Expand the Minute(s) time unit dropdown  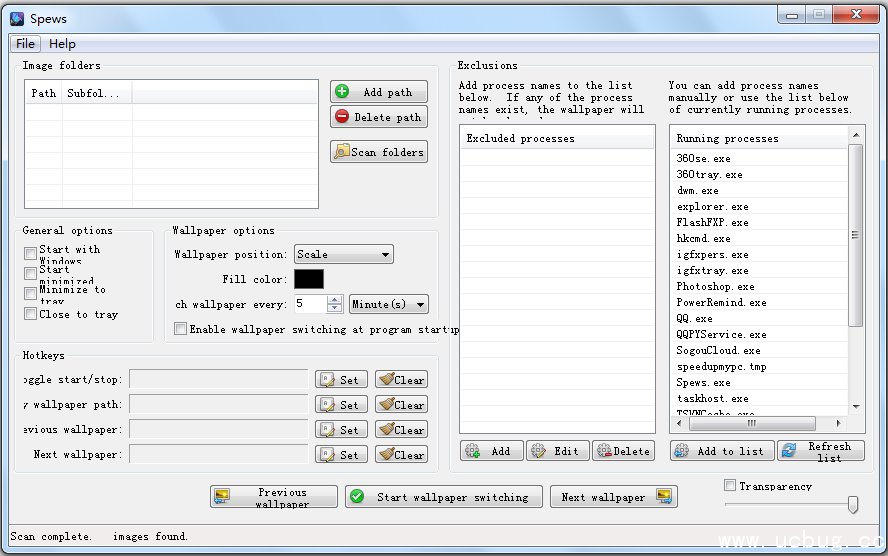point(388,304)
